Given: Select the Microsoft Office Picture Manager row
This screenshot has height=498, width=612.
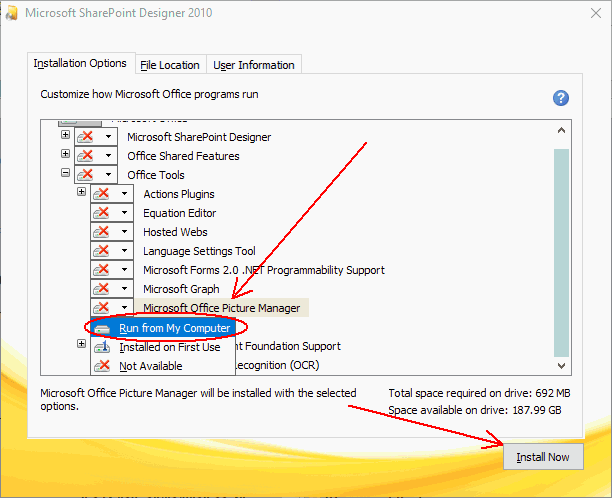Looking at the screenshot, I should pyautogui.click(x=222, y=308).
